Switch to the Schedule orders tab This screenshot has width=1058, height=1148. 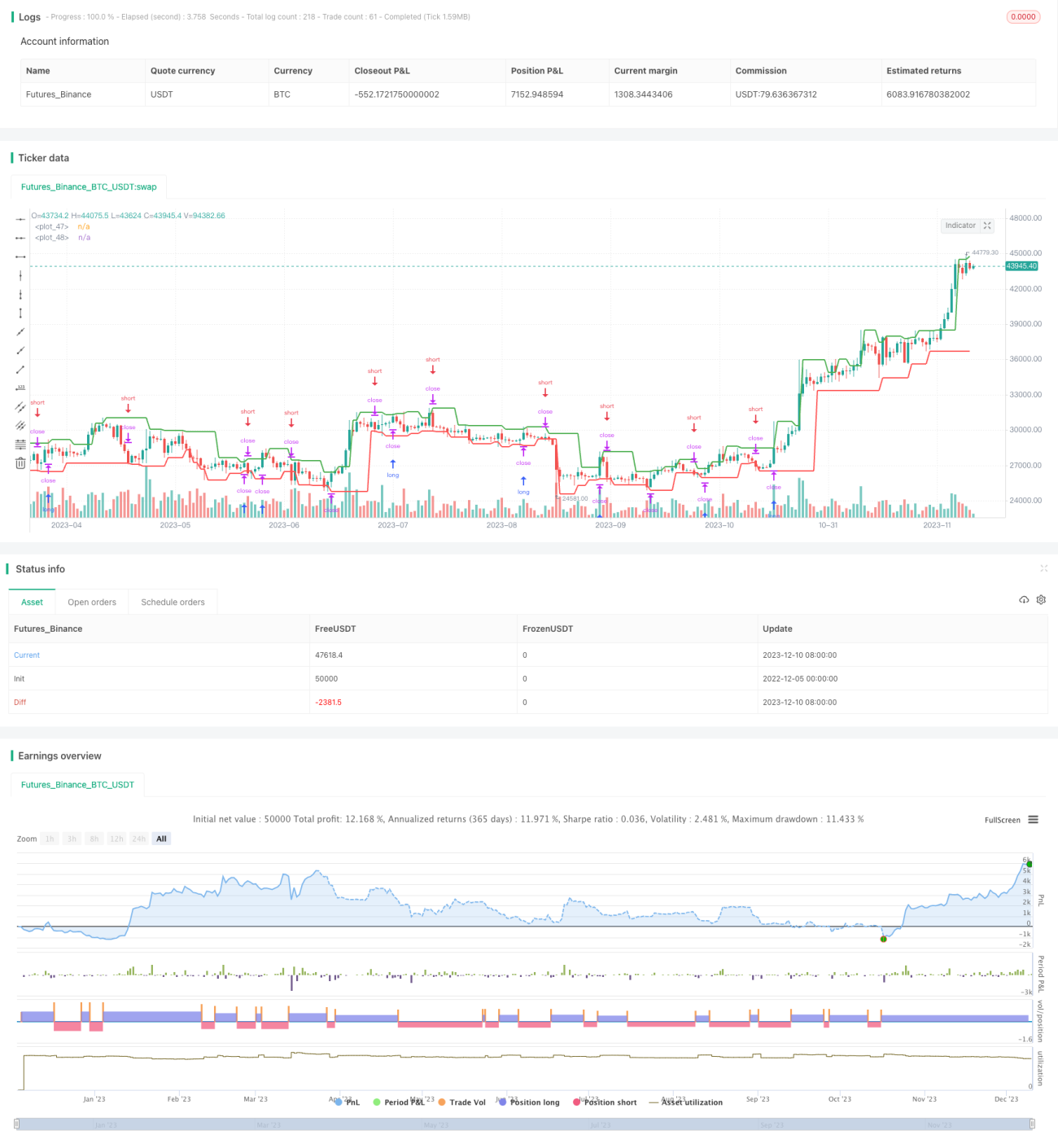tap(173, 602)
